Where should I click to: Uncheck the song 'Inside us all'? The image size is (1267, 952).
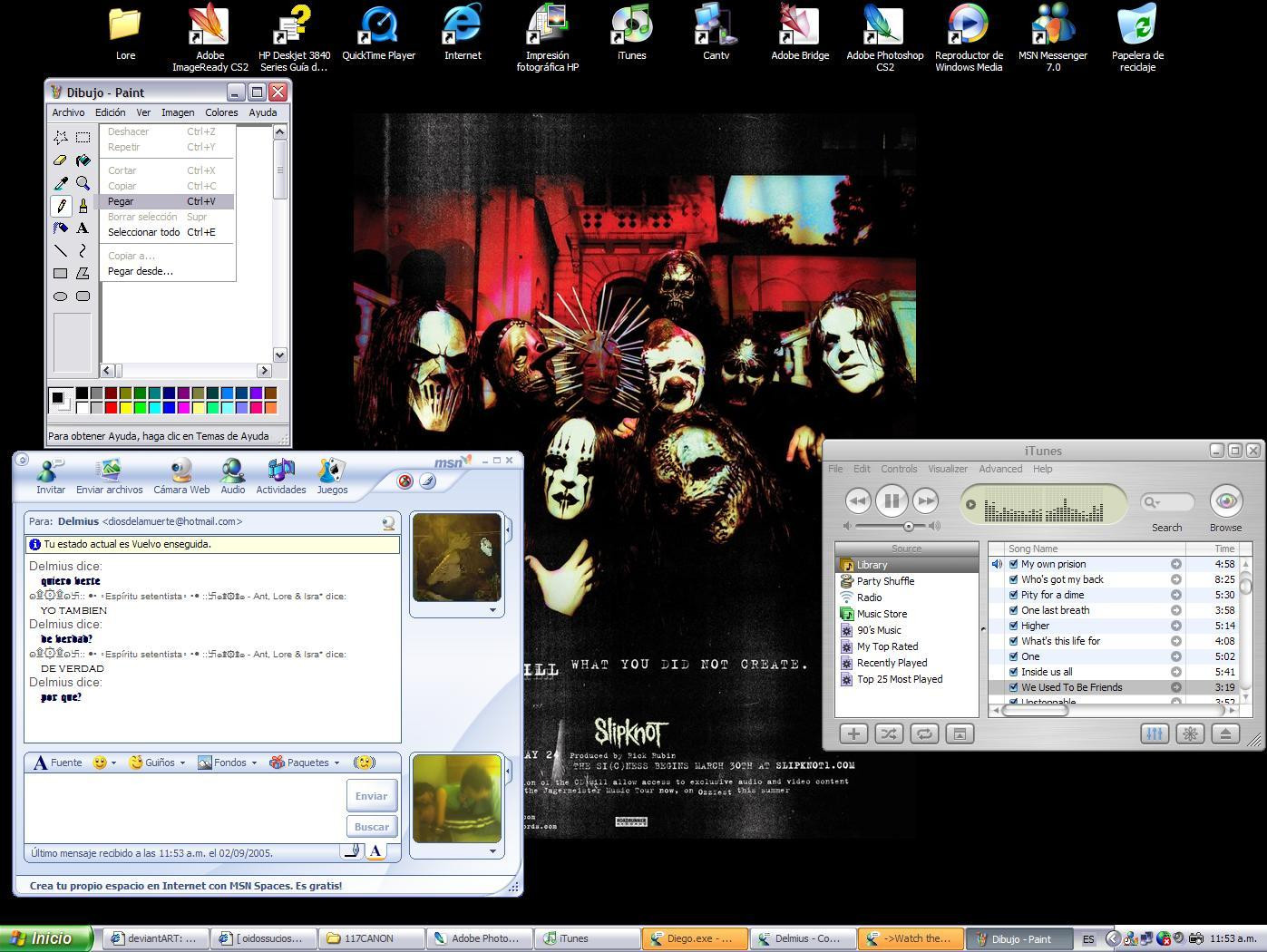click(x=1014, y=672)
